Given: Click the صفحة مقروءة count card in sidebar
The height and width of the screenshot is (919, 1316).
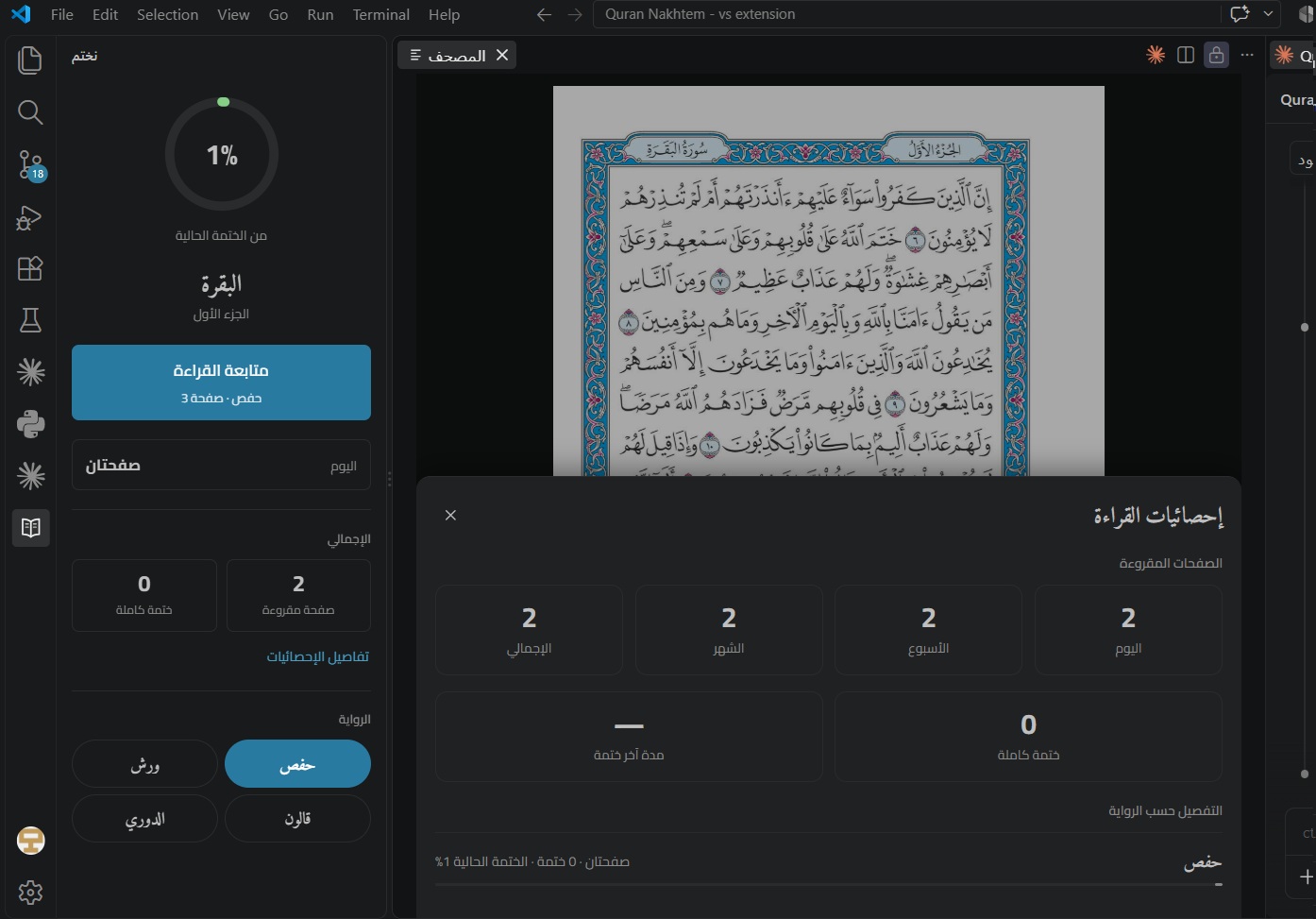Looking at the screenshot, I should [298, 595].
